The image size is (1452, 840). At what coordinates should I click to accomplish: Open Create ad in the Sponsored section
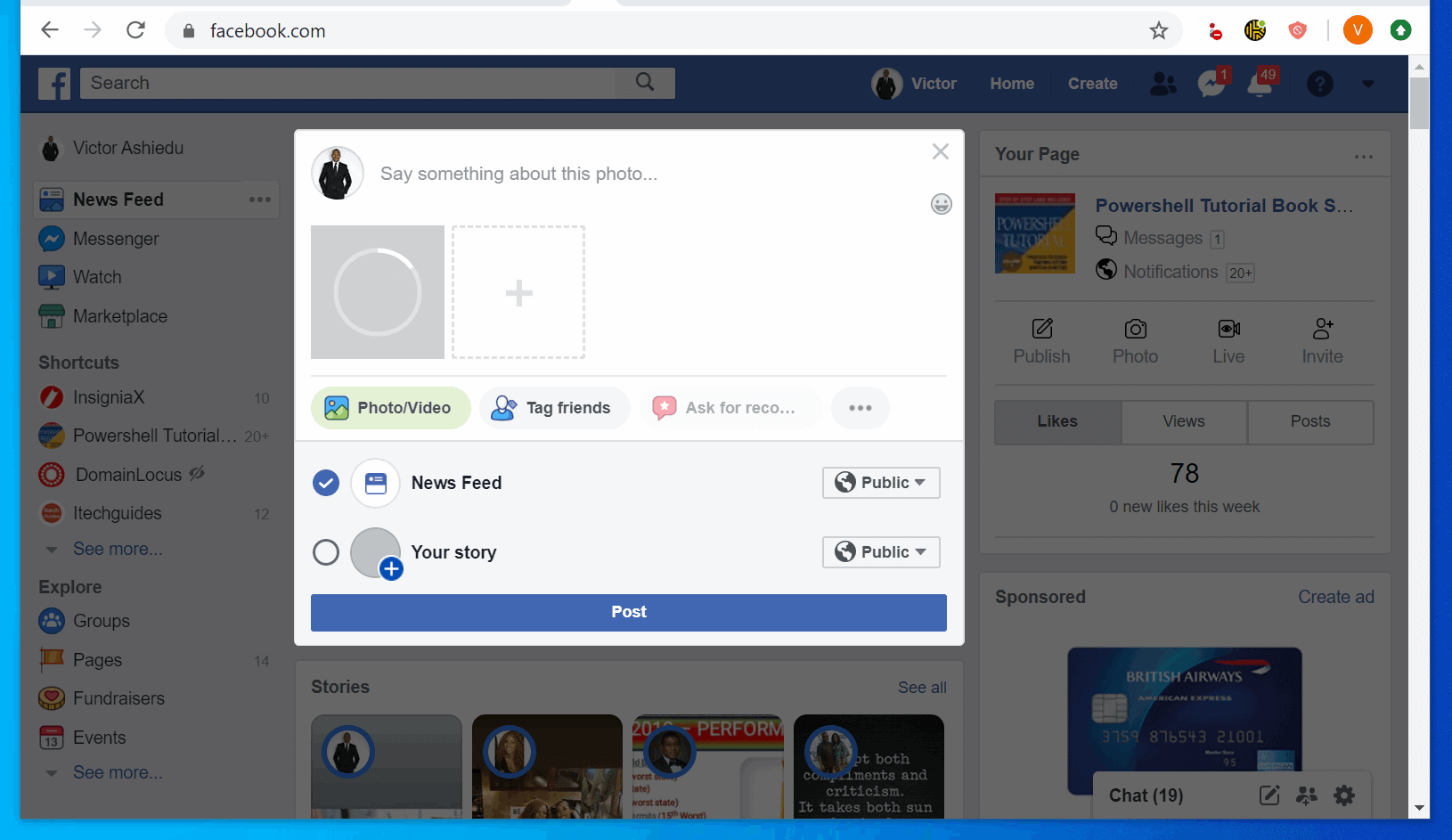tap(1335, 597)
